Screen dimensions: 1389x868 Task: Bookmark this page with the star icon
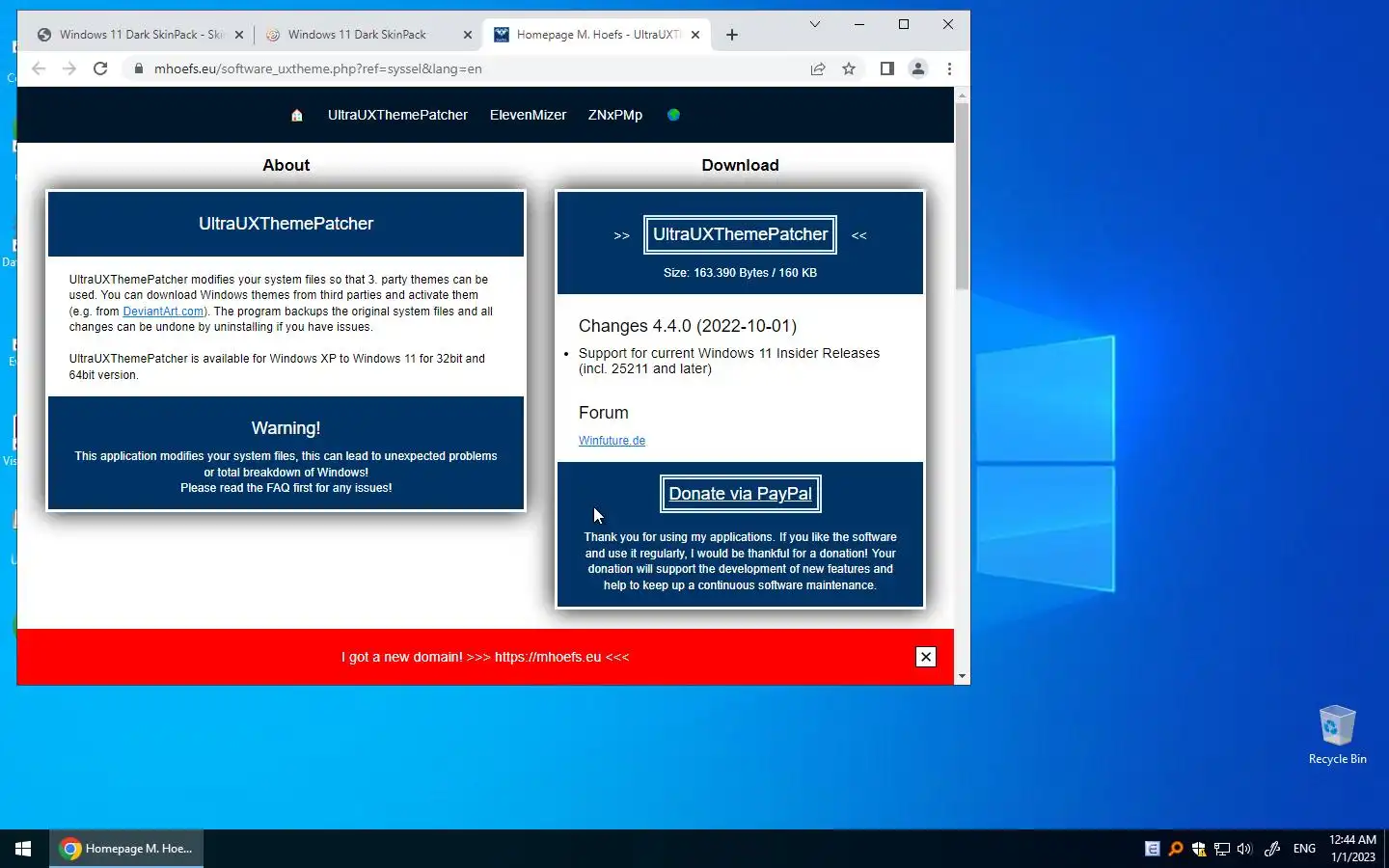click(x=849, y=68)
